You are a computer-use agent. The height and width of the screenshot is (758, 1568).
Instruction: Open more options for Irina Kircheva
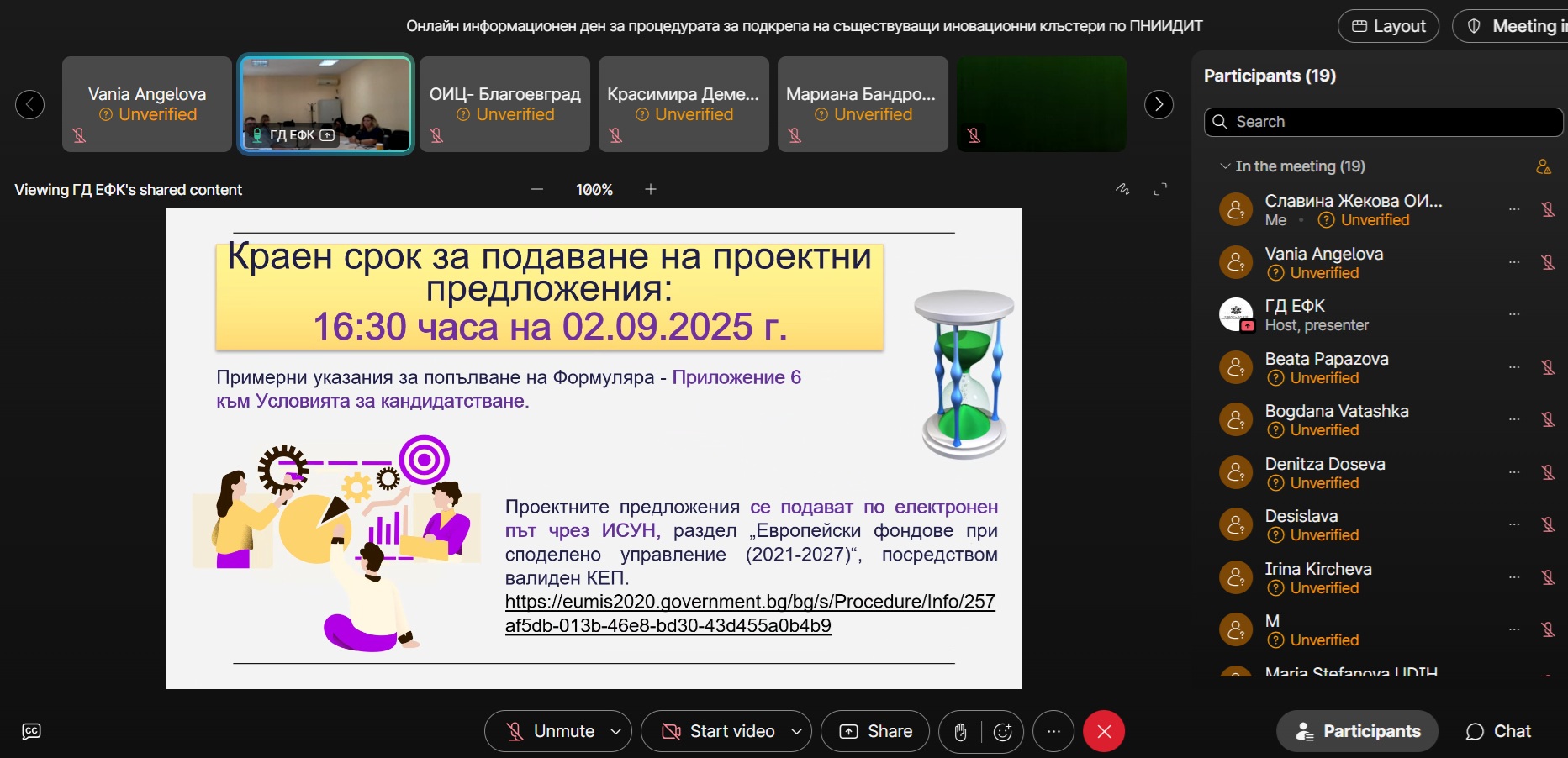coord(1514,577)
